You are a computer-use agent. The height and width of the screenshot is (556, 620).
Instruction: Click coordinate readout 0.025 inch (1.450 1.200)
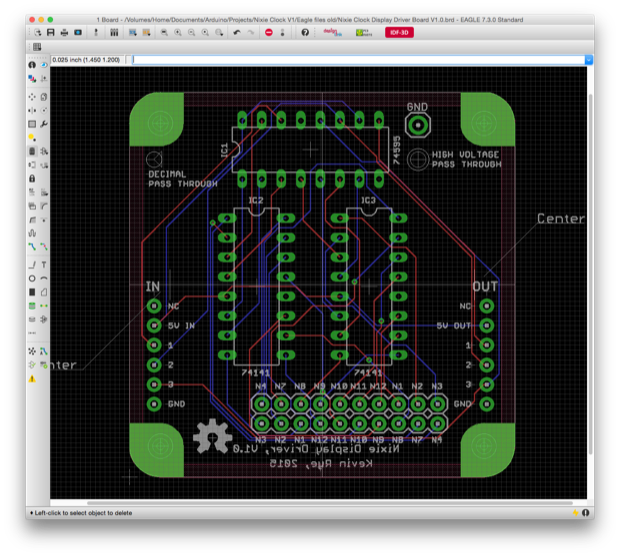86,60
